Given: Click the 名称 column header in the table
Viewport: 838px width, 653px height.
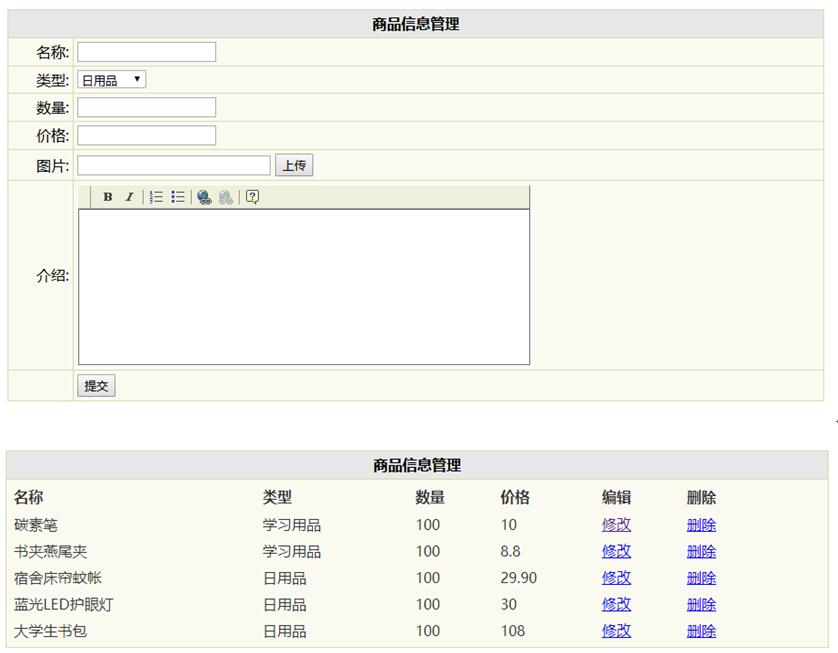Looking at the screenshot, I should (28, 497).
